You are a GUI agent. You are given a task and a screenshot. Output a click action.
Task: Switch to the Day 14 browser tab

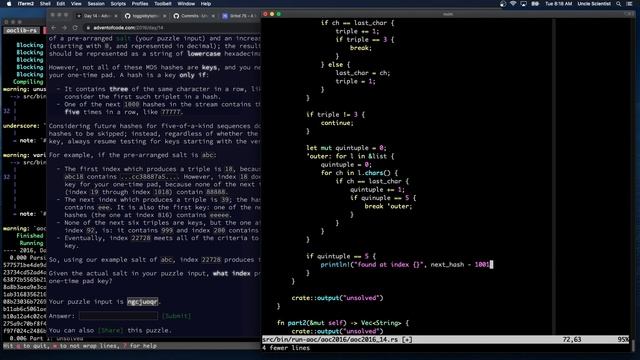96,16
